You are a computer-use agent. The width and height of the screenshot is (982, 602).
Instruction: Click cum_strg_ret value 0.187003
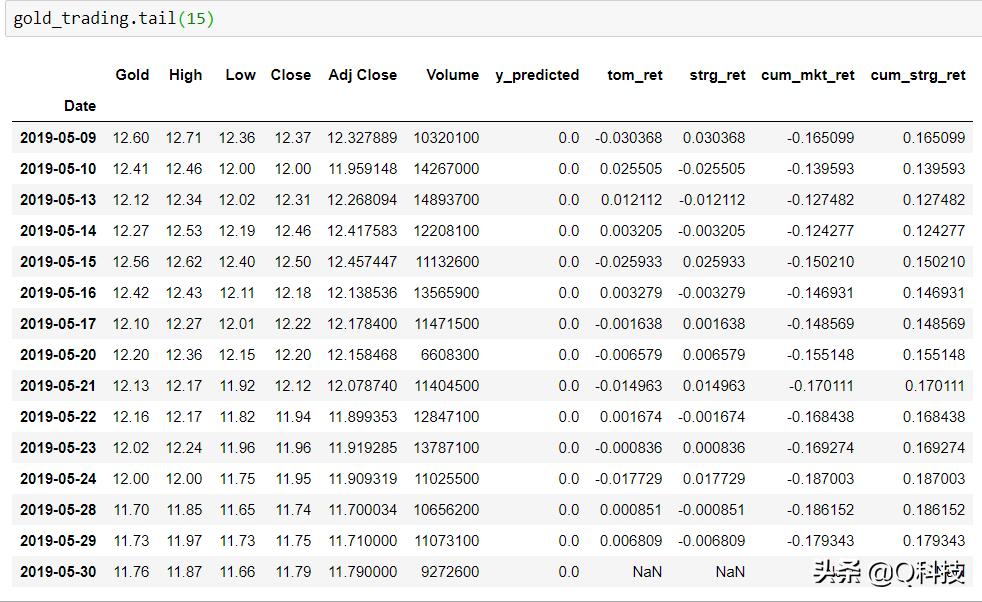(x=934, y=479)
